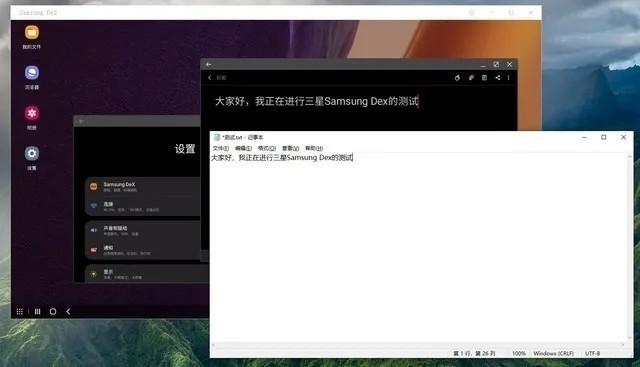This screenshot has width=640, height=367.
Task: Click the UTF-8 encoding status text
Action: point(592,354)
